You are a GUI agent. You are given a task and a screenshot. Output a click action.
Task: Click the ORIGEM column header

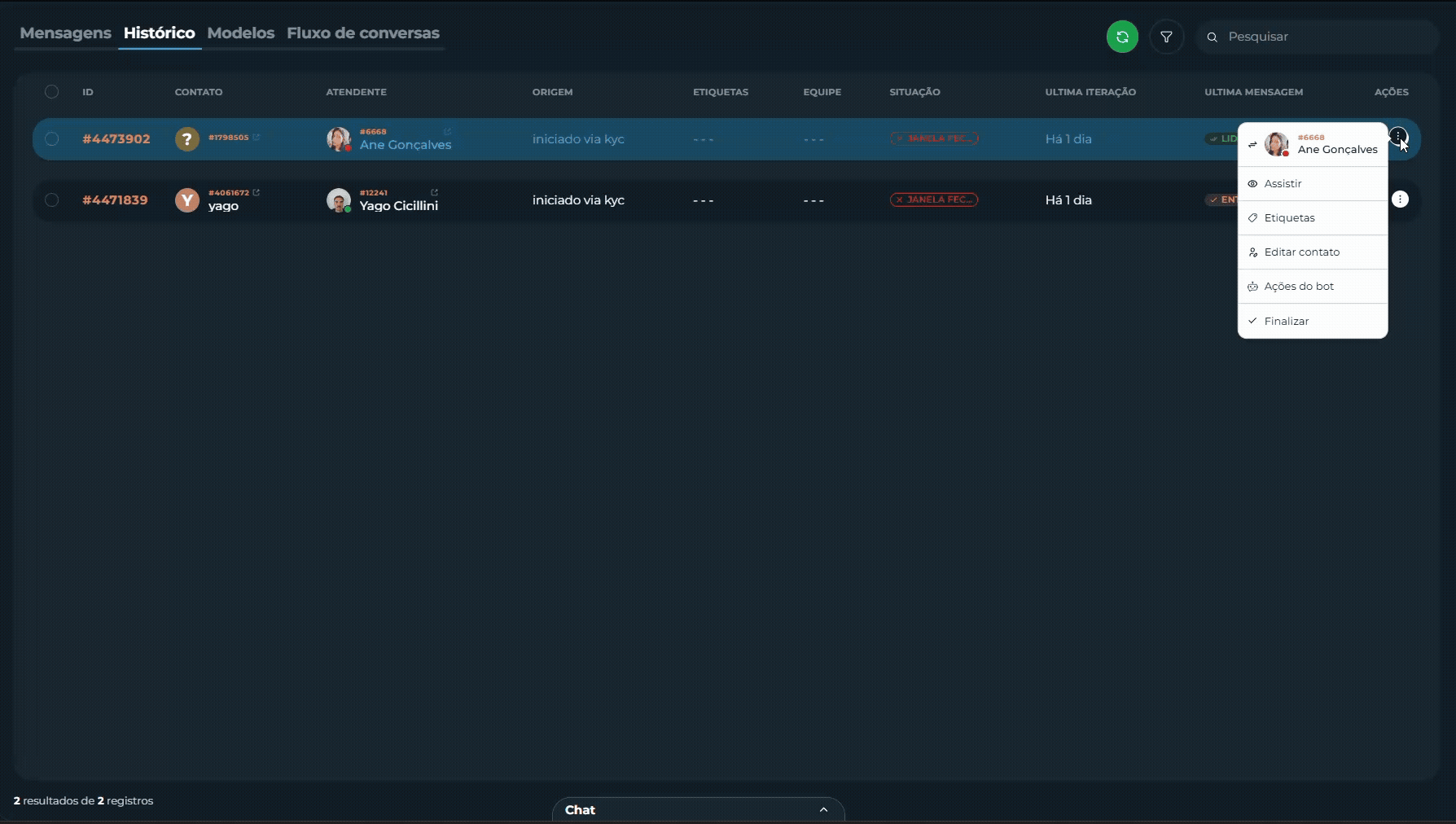(x=552, y=92)
